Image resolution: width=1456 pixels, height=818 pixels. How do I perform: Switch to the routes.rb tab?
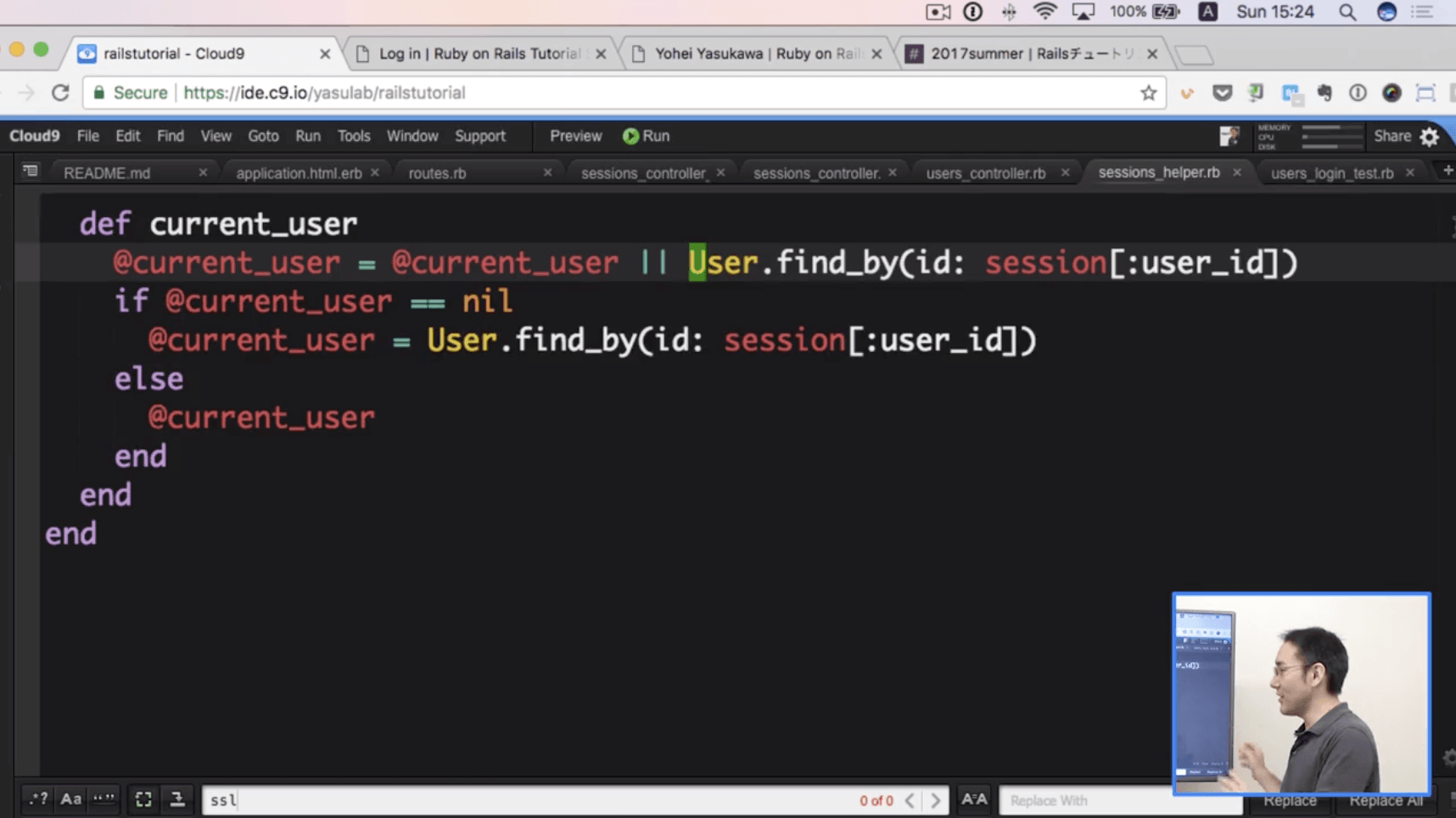437,173
